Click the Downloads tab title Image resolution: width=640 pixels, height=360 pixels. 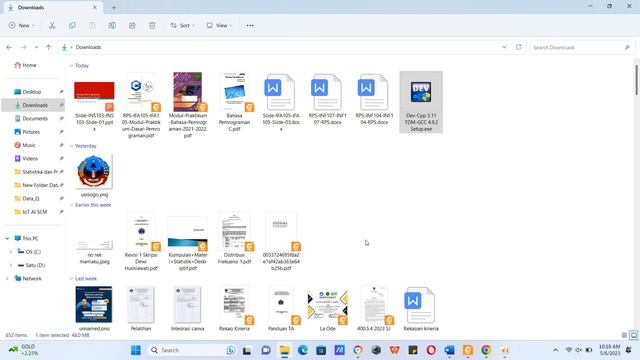[x=31, y=7]
